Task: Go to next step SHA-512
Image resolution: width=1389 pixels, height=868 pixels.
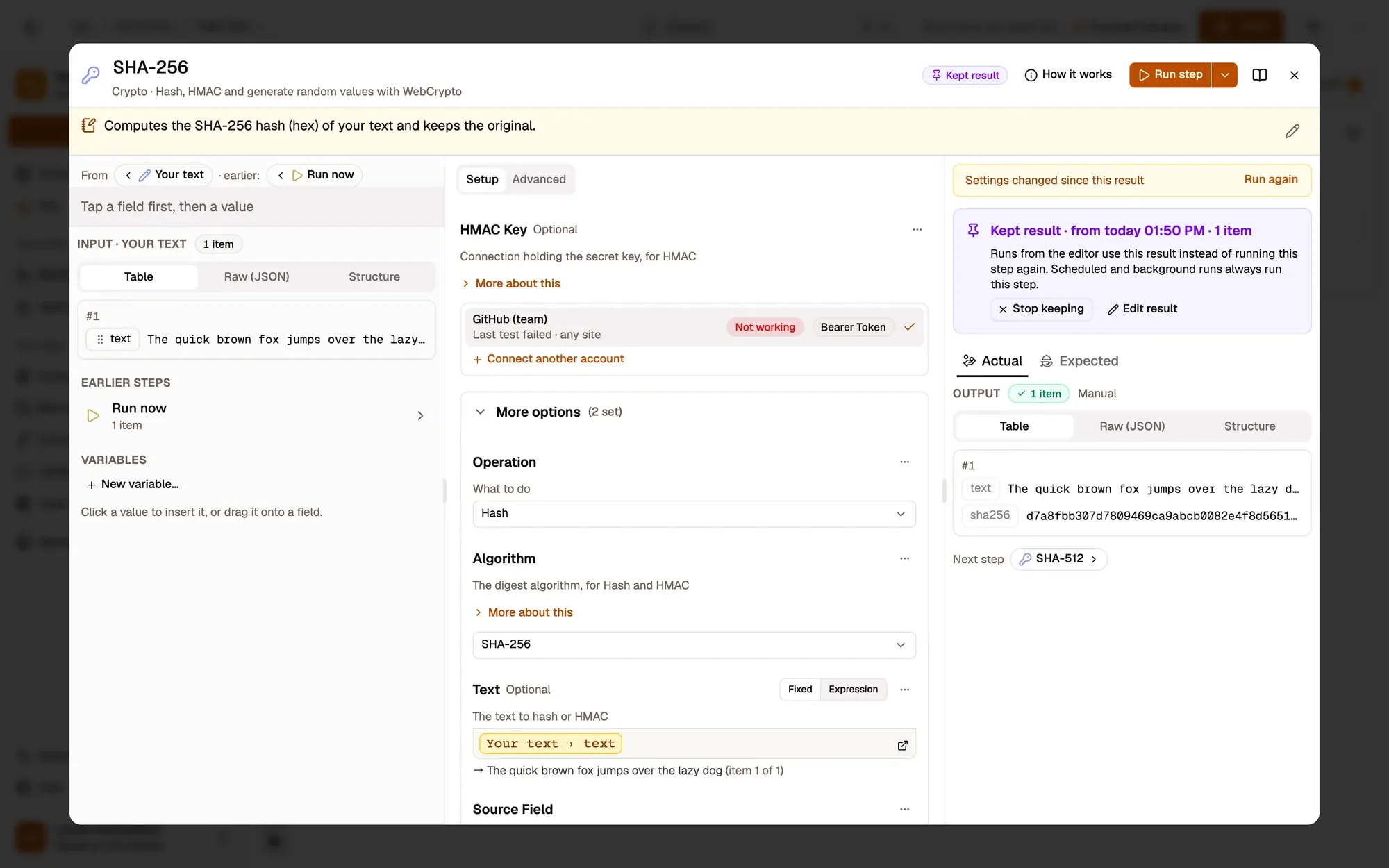Action: click(1058, 559)
